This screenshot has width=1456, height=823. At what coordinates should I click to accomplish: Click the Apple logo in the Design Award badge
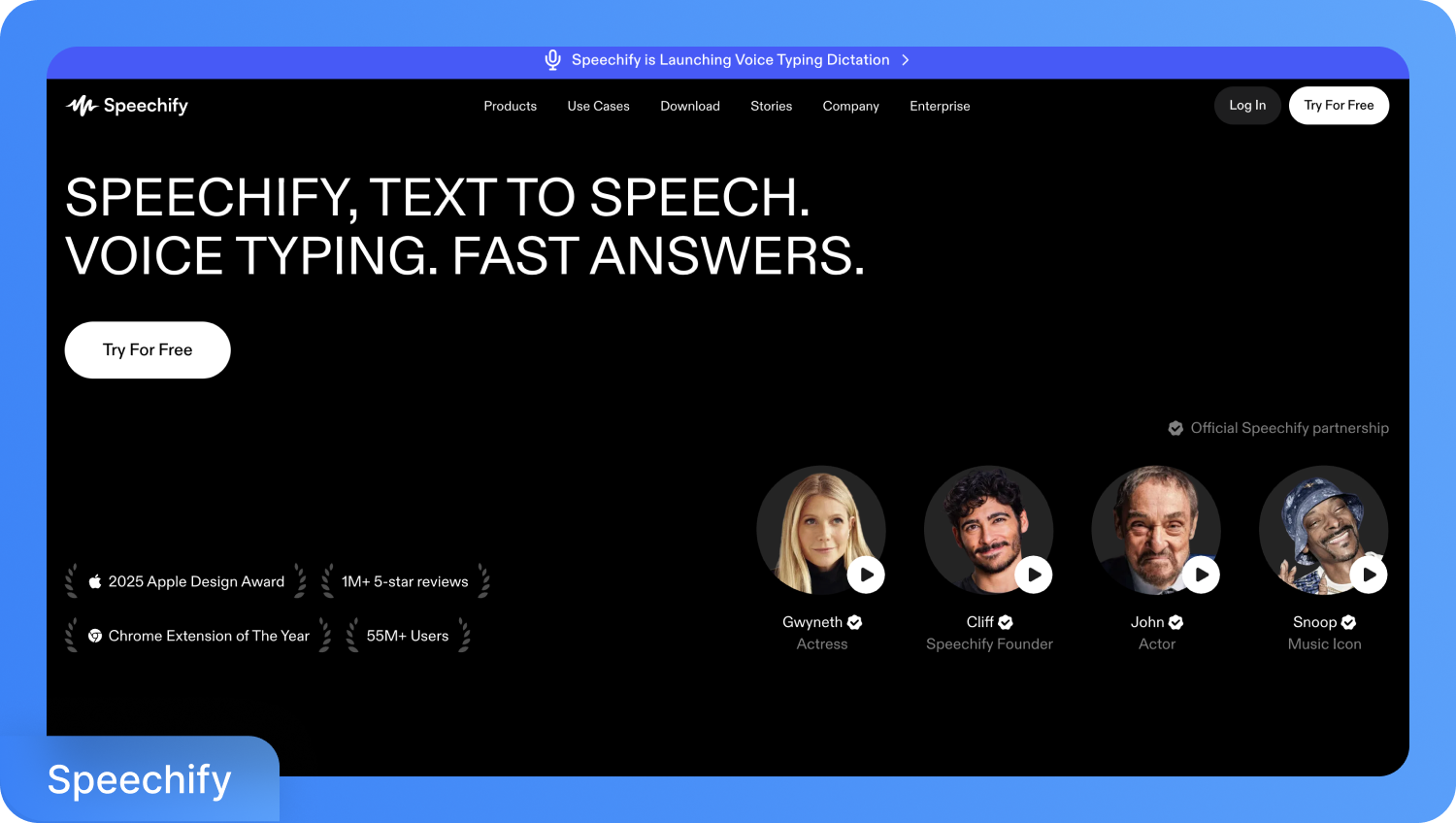(94, 580)
